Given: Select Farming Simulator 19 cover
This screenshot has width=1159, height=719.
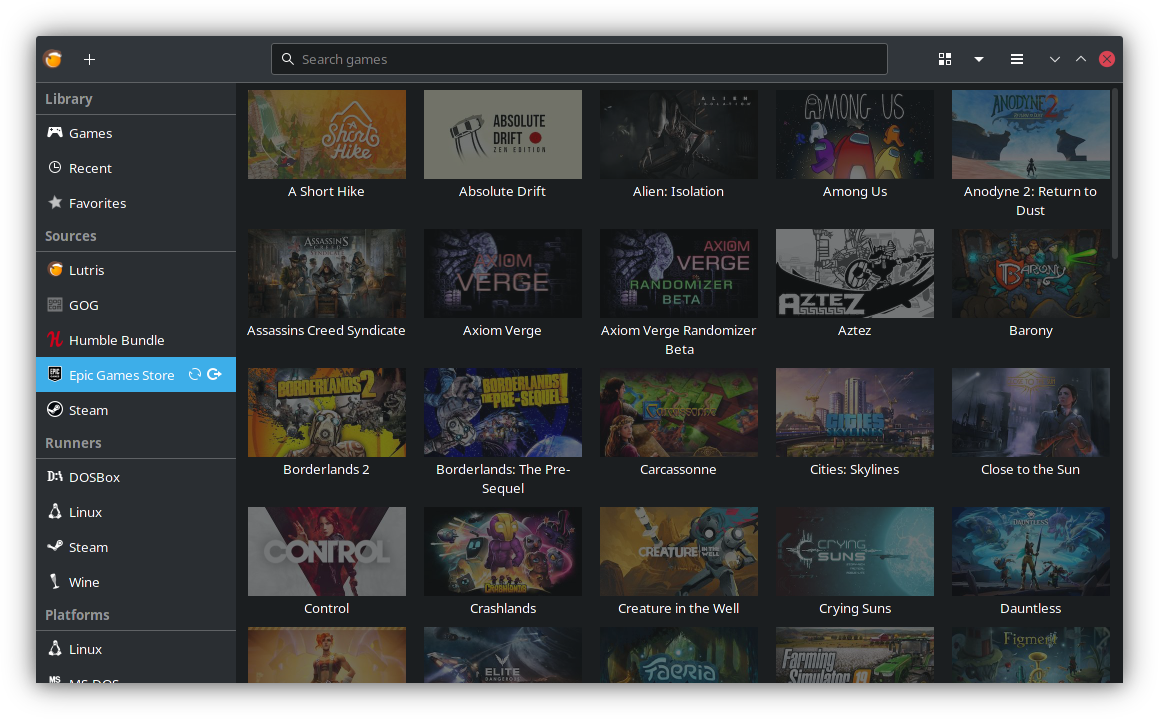Looking at the screenshot, I should point(854,655).
